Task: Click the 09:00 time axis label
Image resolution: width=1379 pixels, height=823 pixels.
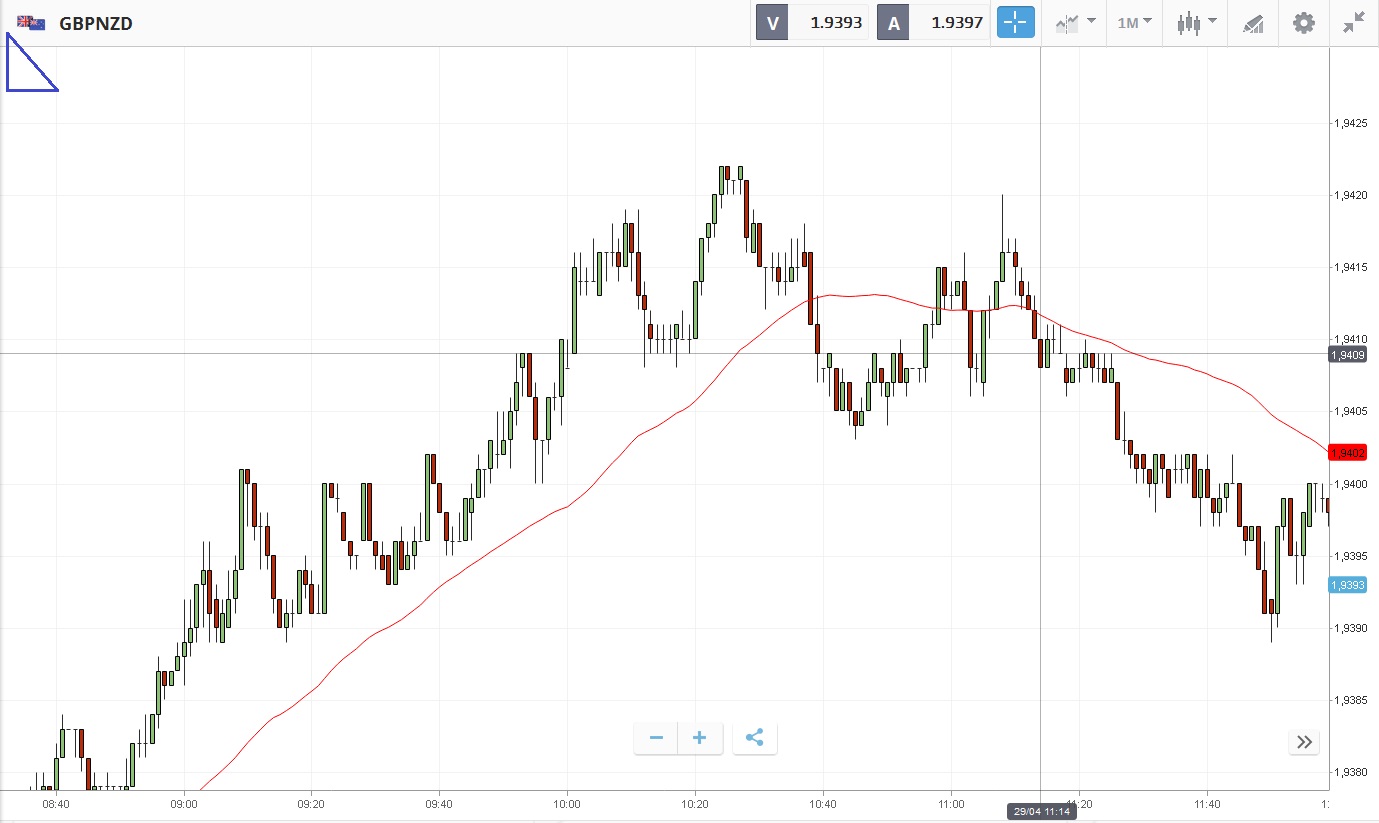Action: coord(184,803)
